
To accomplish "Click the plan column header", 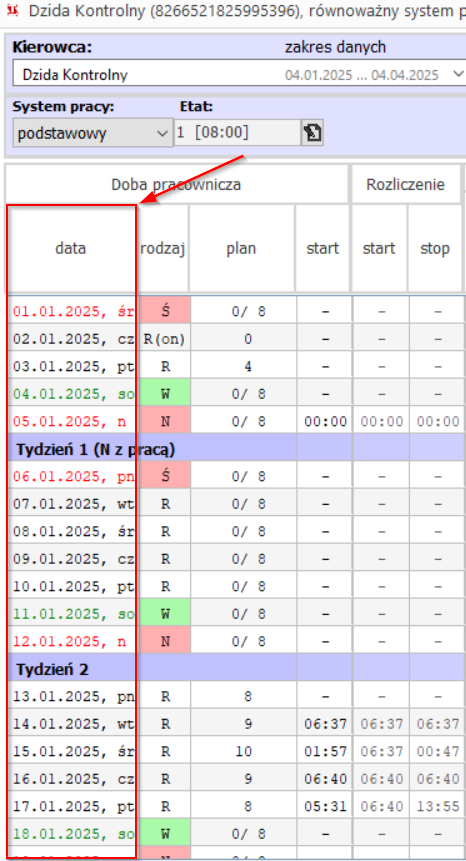I will coord(242,248).
